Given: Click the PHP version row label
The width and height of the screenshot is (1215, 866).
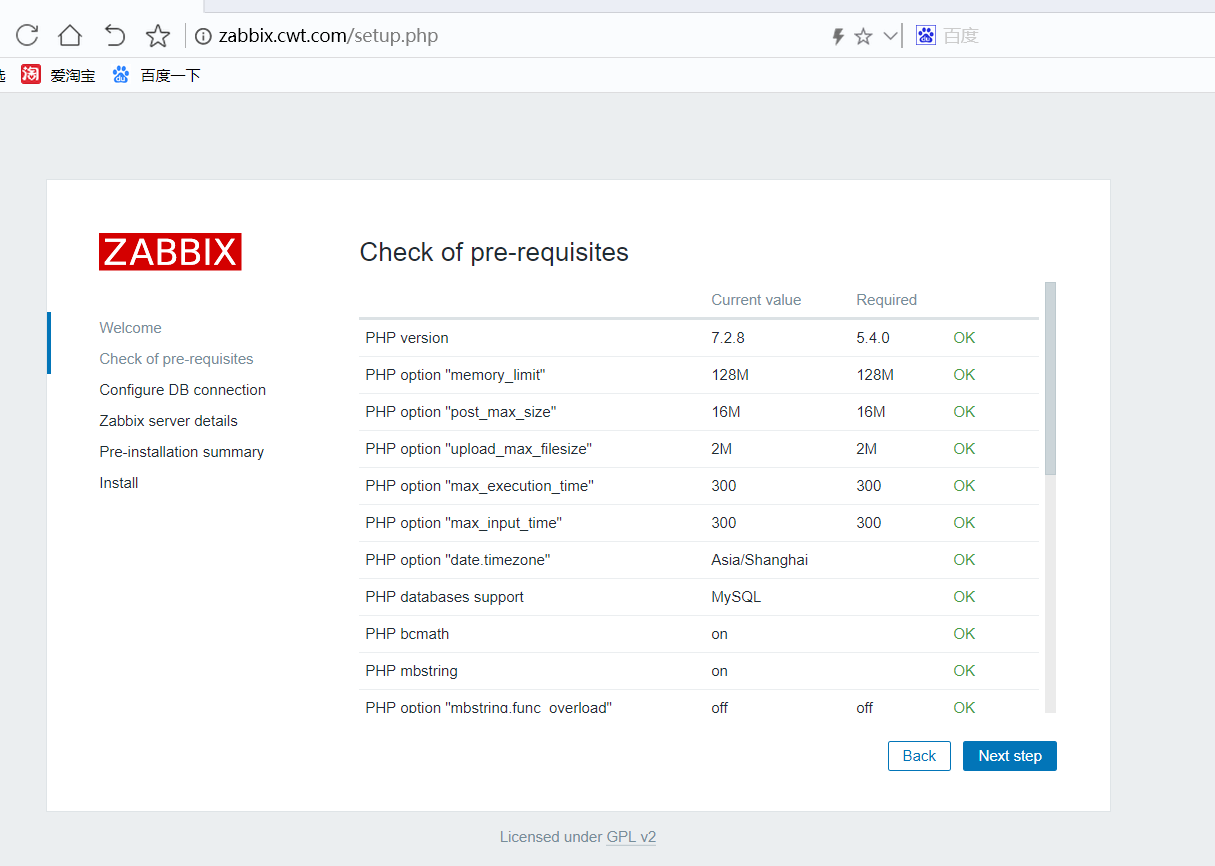Looking at the screenshot, I should tap(406, 338).
